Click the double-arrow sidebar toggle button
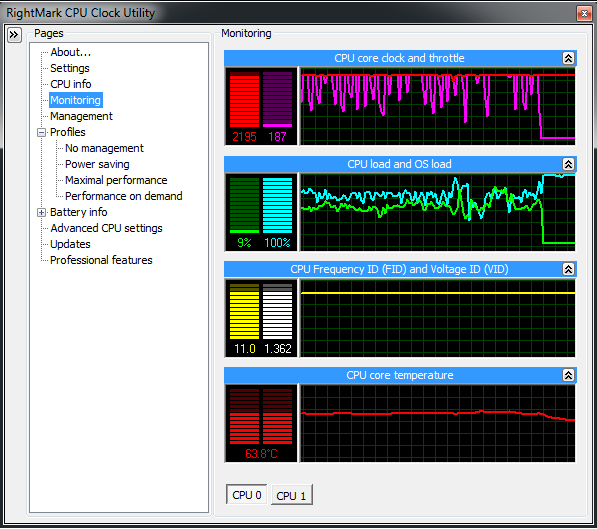This screenshot has height=529, width=597. pyautogui.click(x=14, y=35)
